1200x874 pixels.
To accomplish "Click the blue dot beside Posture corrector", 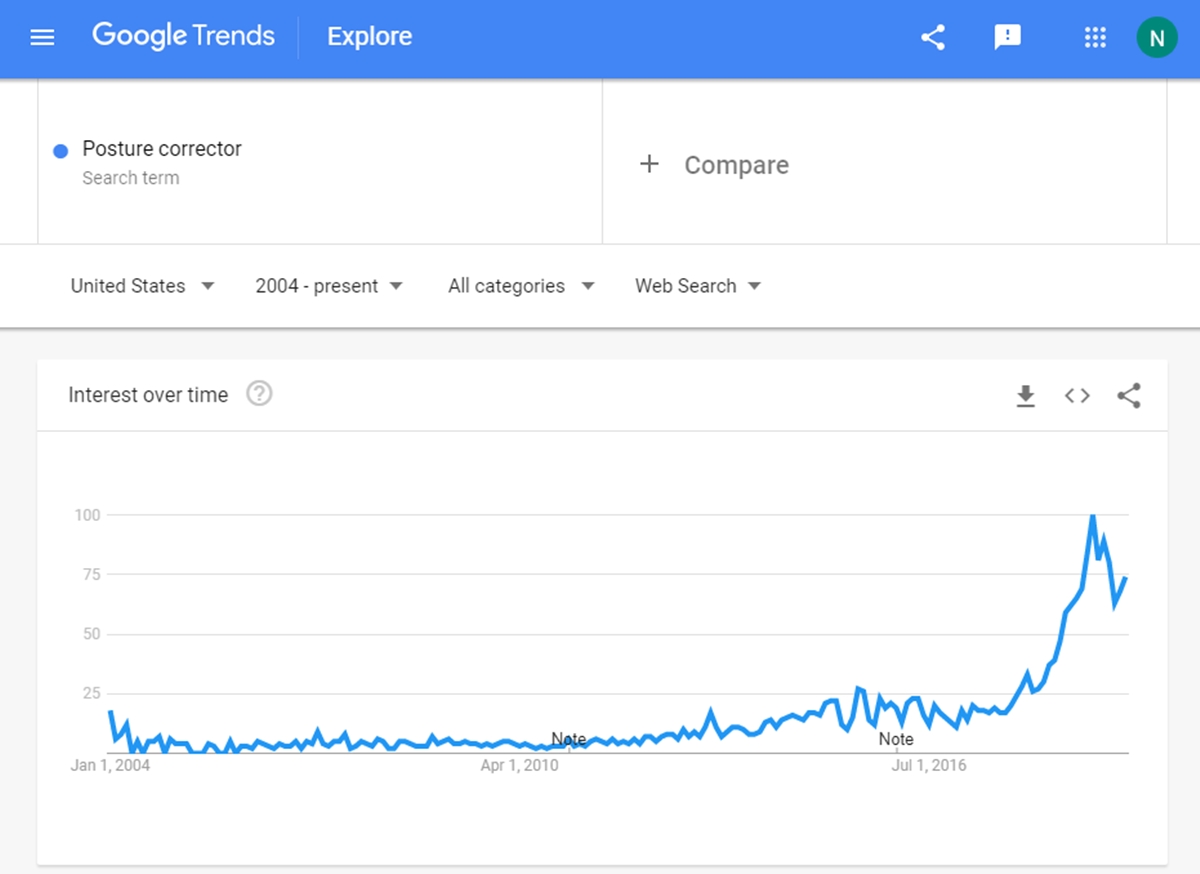I will [60, 151].
